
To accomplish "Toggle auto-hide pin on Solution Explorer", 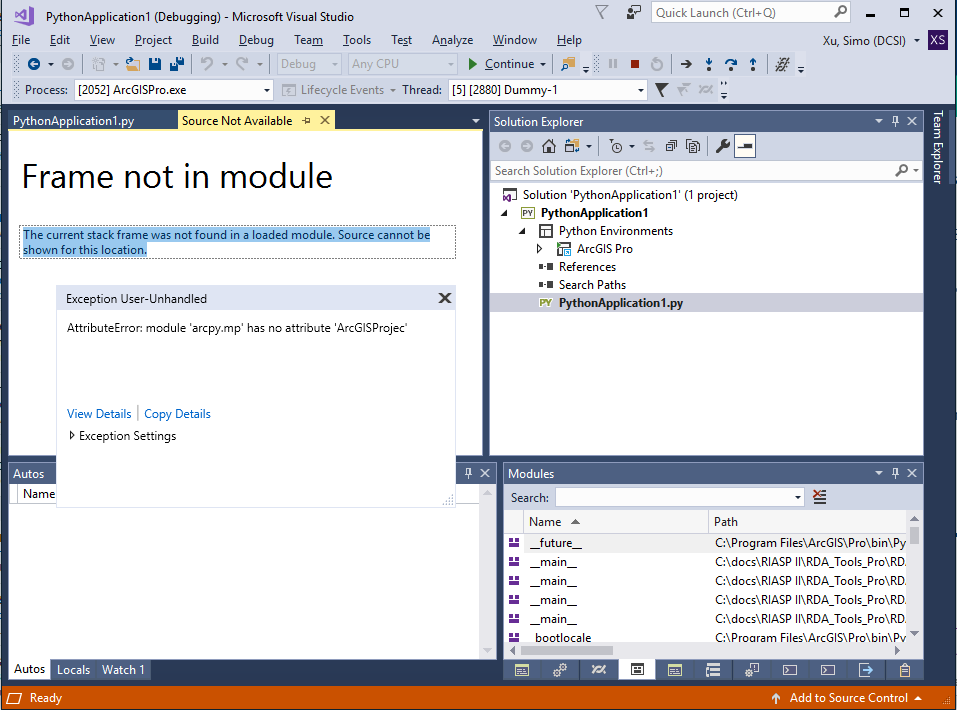I will (x=895, y=121).
